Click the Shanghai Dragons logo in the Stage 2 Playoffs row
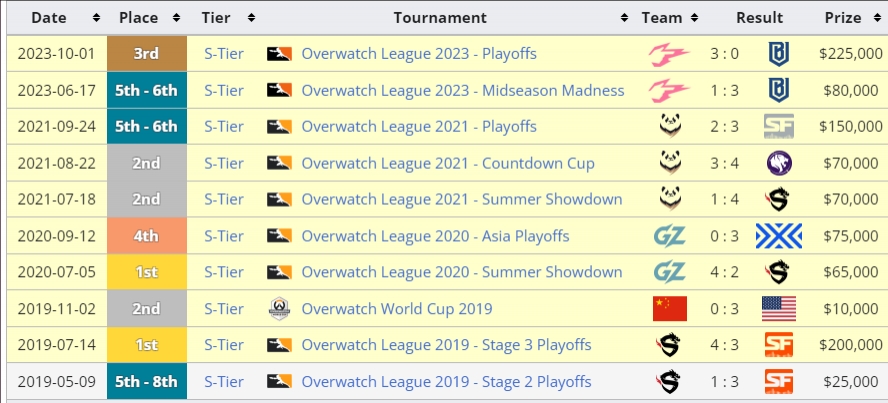The image size is (888, 403). click(x=669, y=381)
